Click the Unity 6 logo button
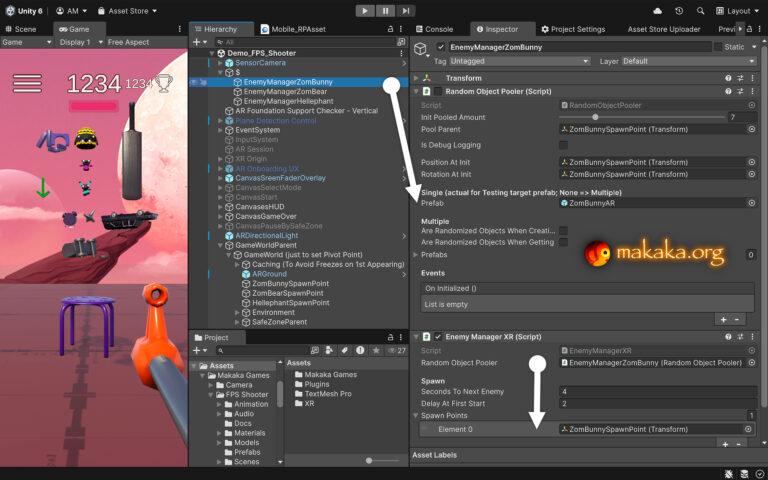The height and width of the screenshot is (480, 768). 24,11
